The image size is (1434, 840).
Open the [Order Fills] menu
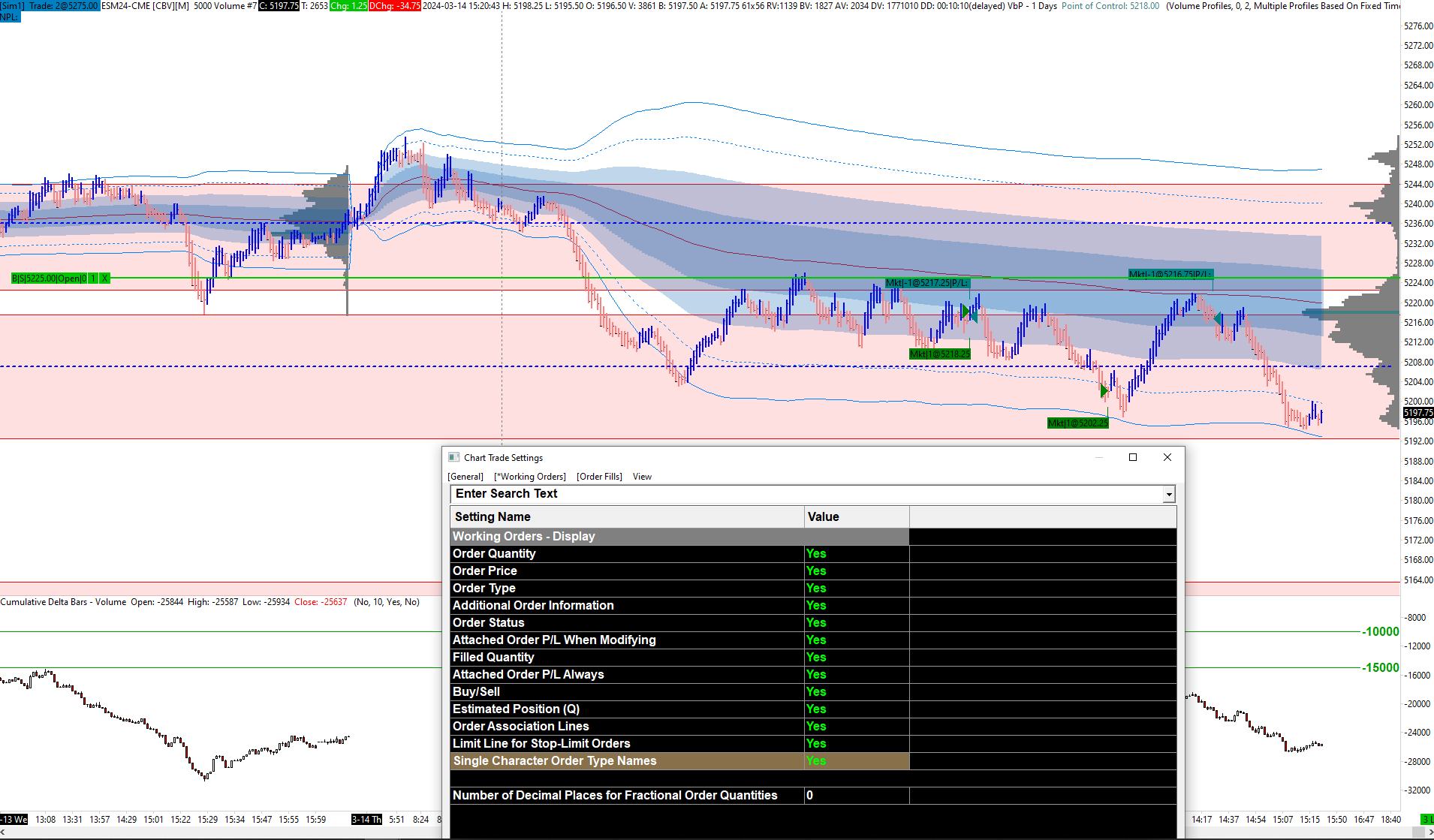click(x=599, y=477)
